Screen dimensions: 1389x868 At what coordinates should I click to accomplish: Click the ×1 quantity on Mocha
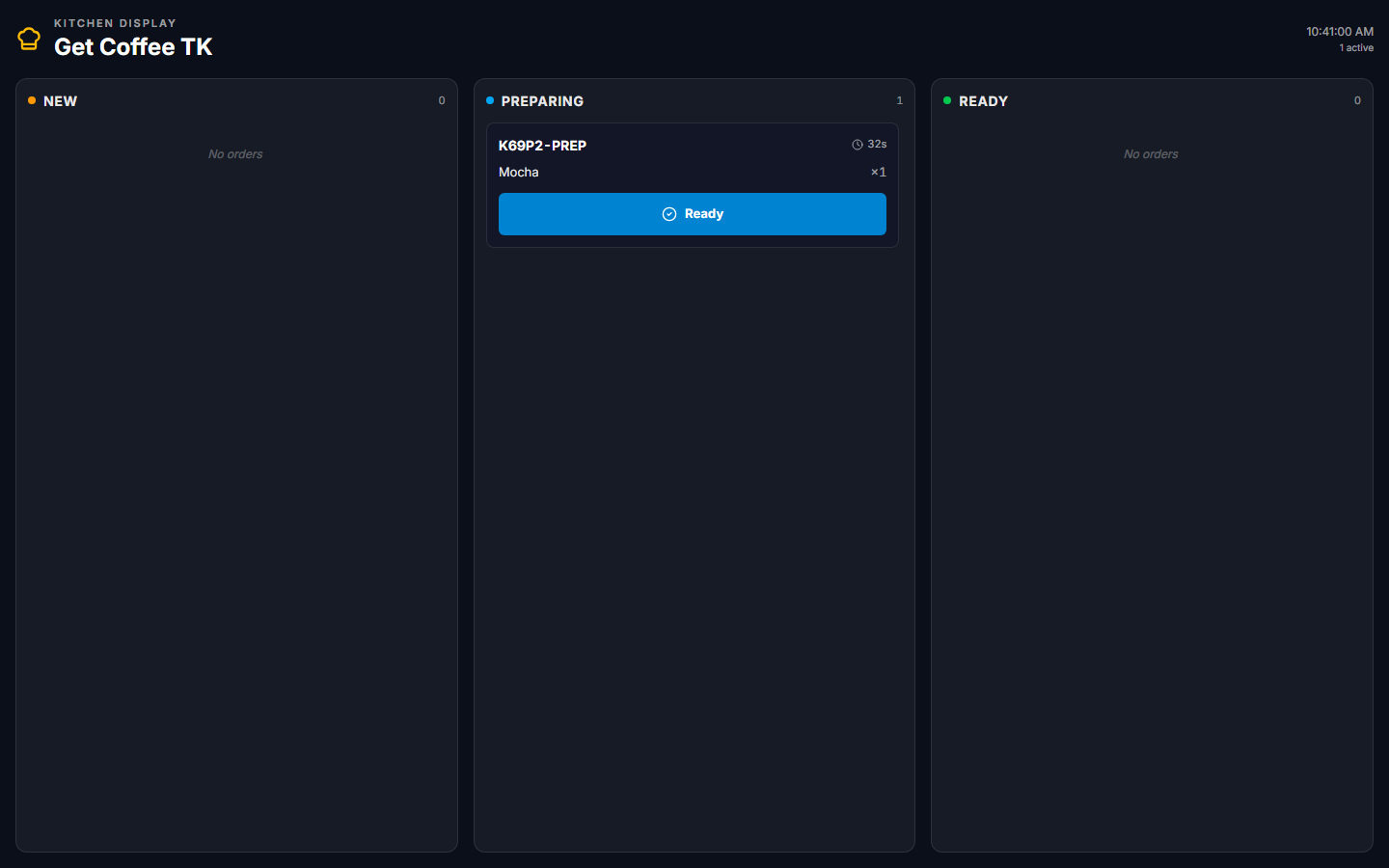(878, 173)
